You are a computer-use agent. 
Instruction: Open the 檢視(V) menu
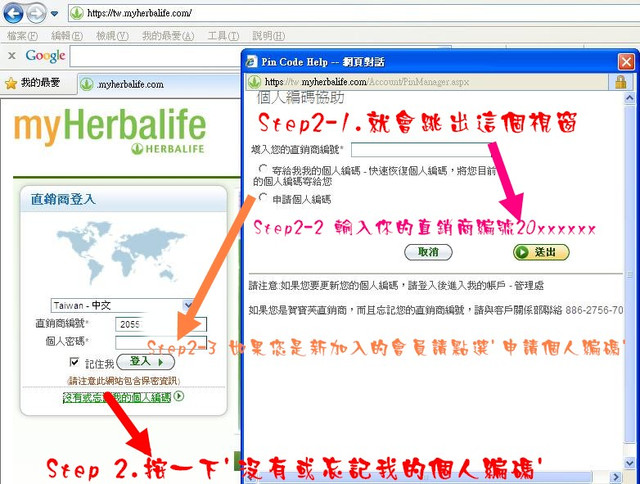(x=112, y=36)
